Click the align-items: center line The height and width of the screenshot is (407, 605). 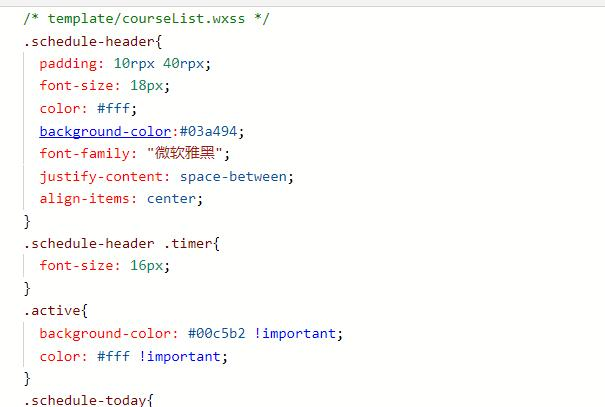[x=121, y=199]
